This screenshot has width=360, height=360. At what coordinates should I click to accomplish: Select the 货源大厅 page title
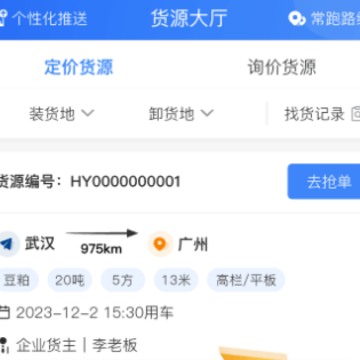pos(189,18)
